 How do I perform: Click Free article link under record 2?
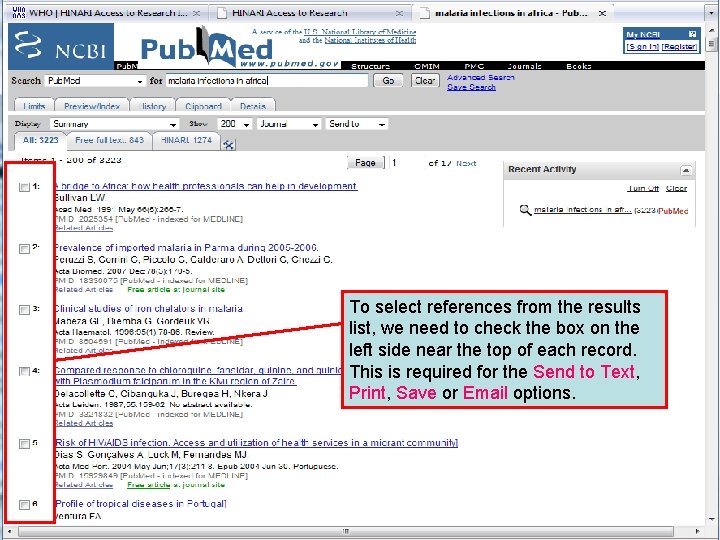tap(176, 290)
